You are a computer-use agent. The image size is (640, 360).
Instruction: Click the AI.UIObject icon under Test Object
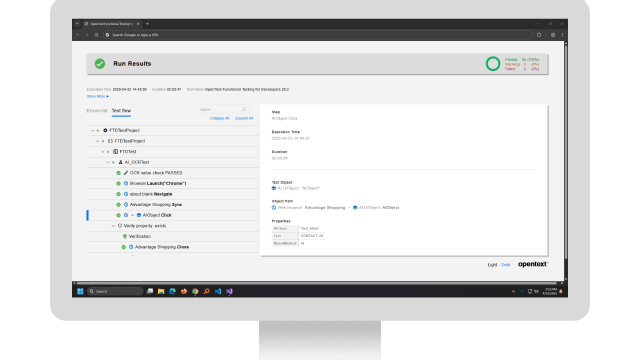[273, 188]
